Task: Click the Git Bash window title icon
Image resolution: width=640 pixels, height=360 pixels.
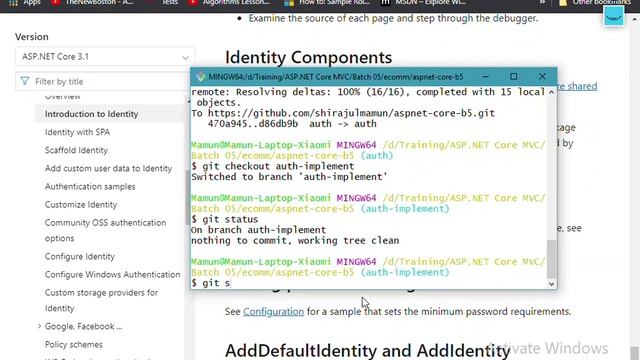Action: pos(200,77)
